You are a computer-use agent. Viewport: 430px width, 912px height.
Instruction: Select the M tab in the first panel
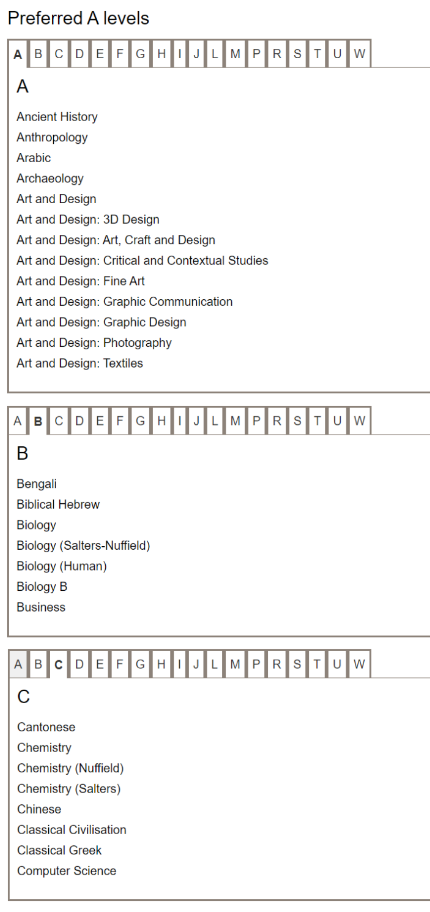click(x=235, y=54)
